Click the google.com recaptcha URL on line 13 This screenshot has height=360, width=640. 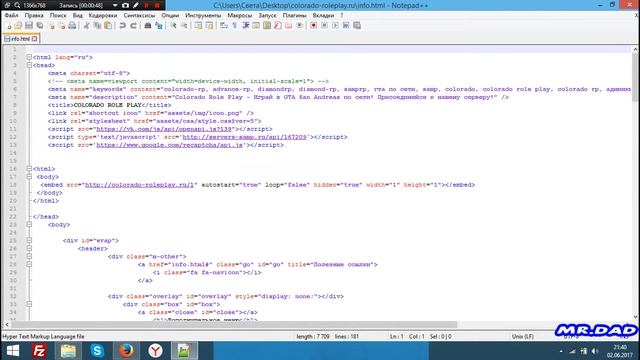(x=169, y=145)
